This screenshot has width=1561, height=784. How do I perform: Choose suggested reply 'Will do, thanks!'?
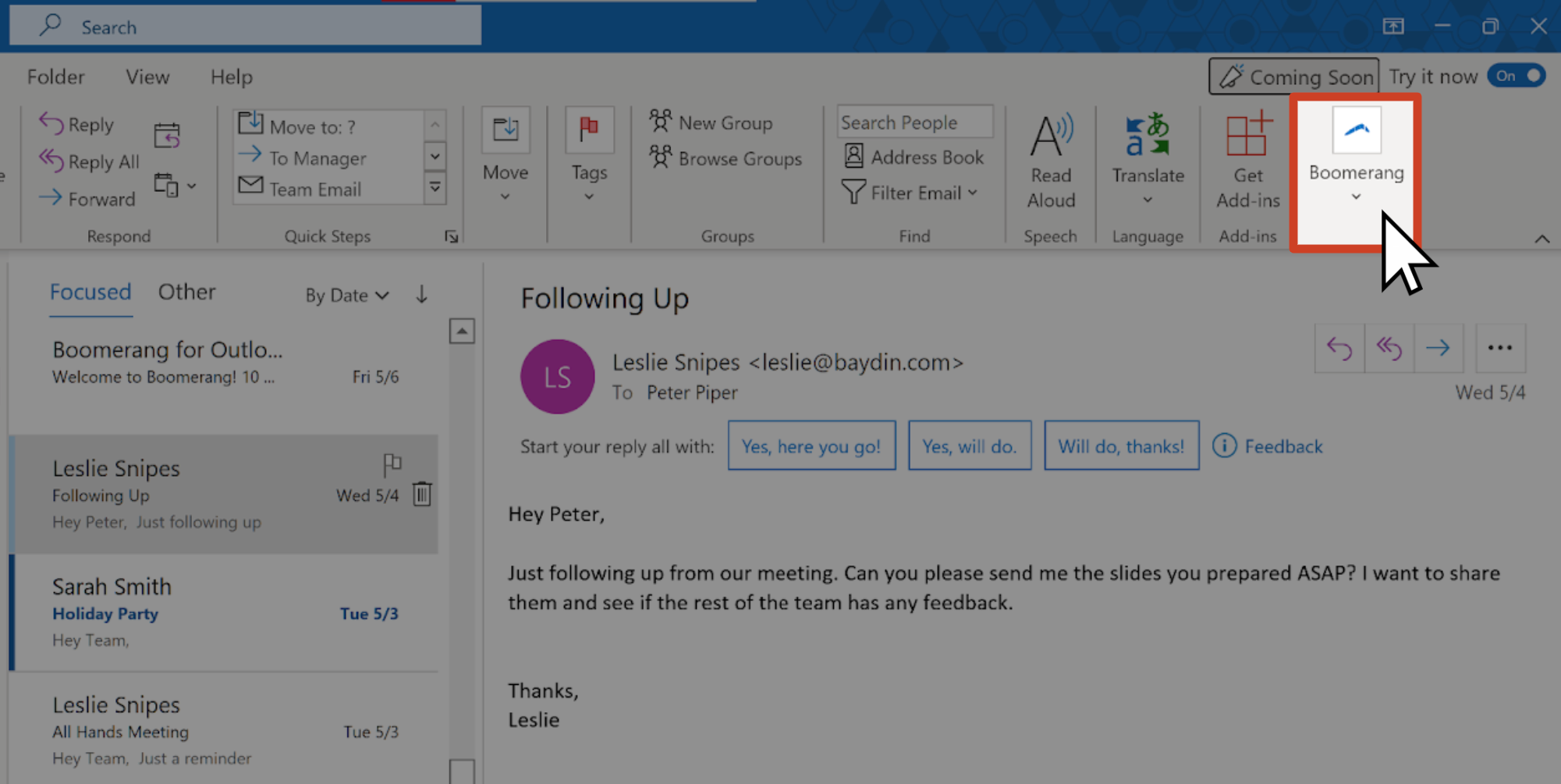[1121, 445]
